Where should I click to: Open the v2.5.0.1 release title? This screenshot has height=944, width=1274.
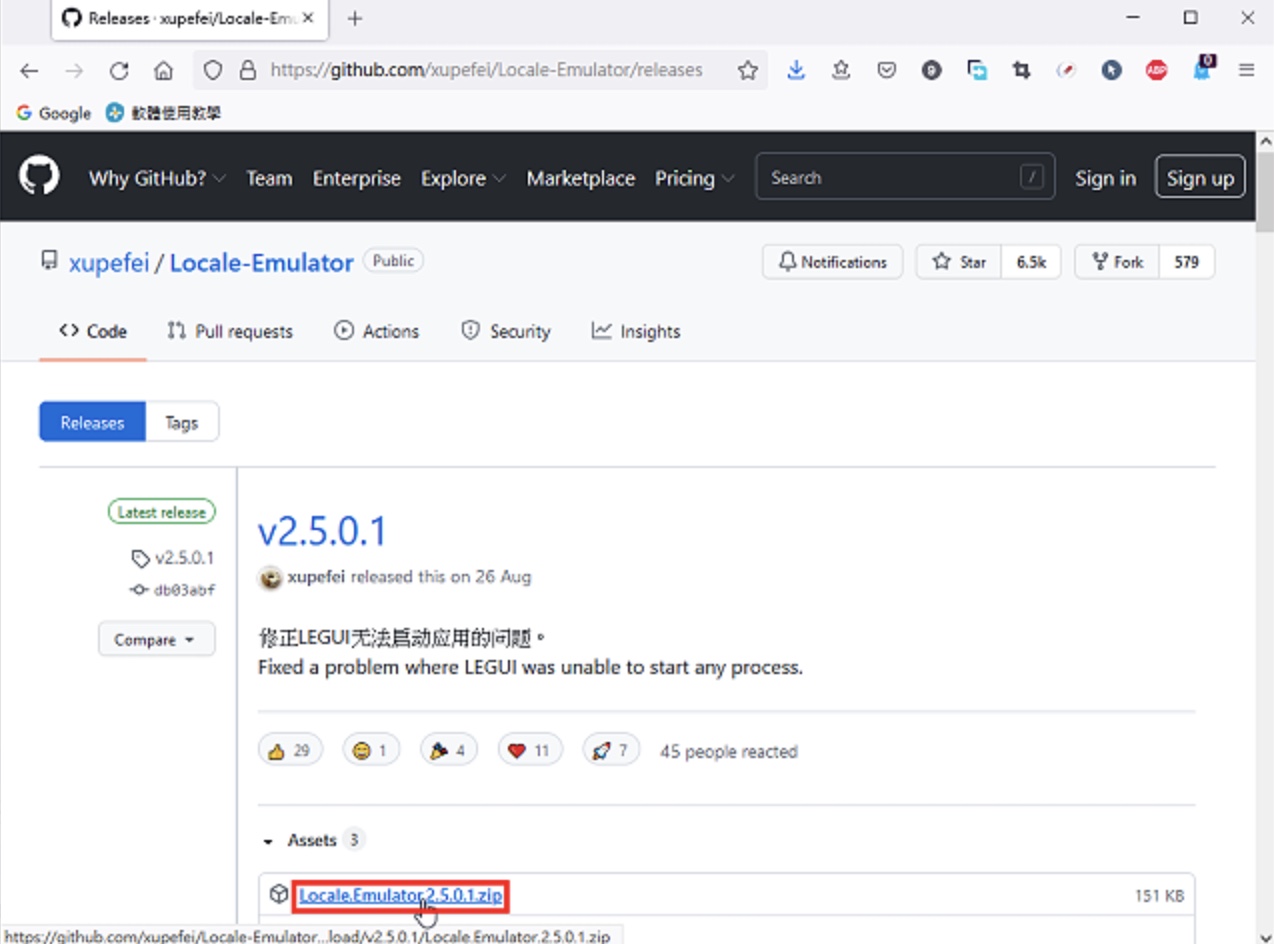click(322, 532)
